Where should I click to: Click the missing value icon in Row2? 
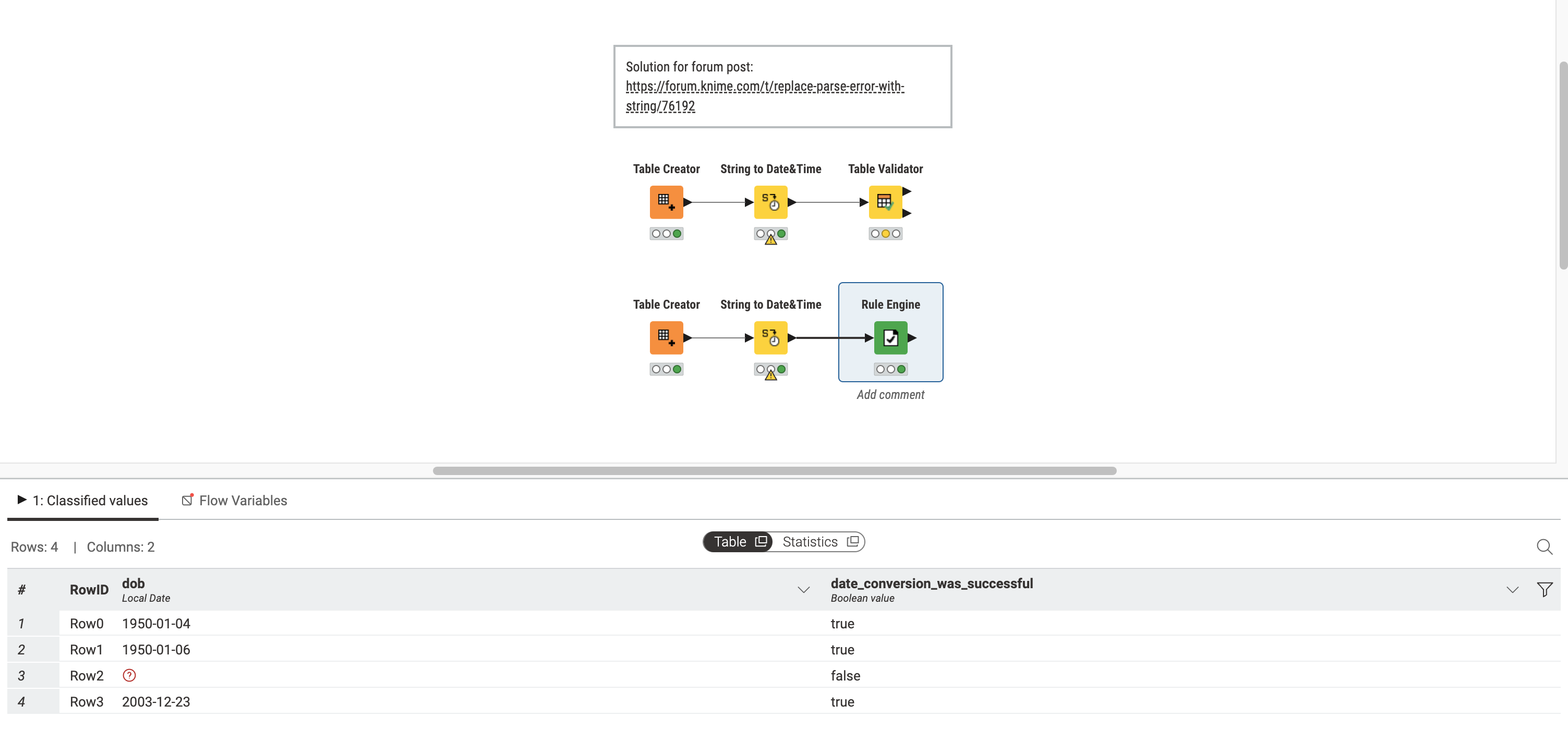click(129, 675)
